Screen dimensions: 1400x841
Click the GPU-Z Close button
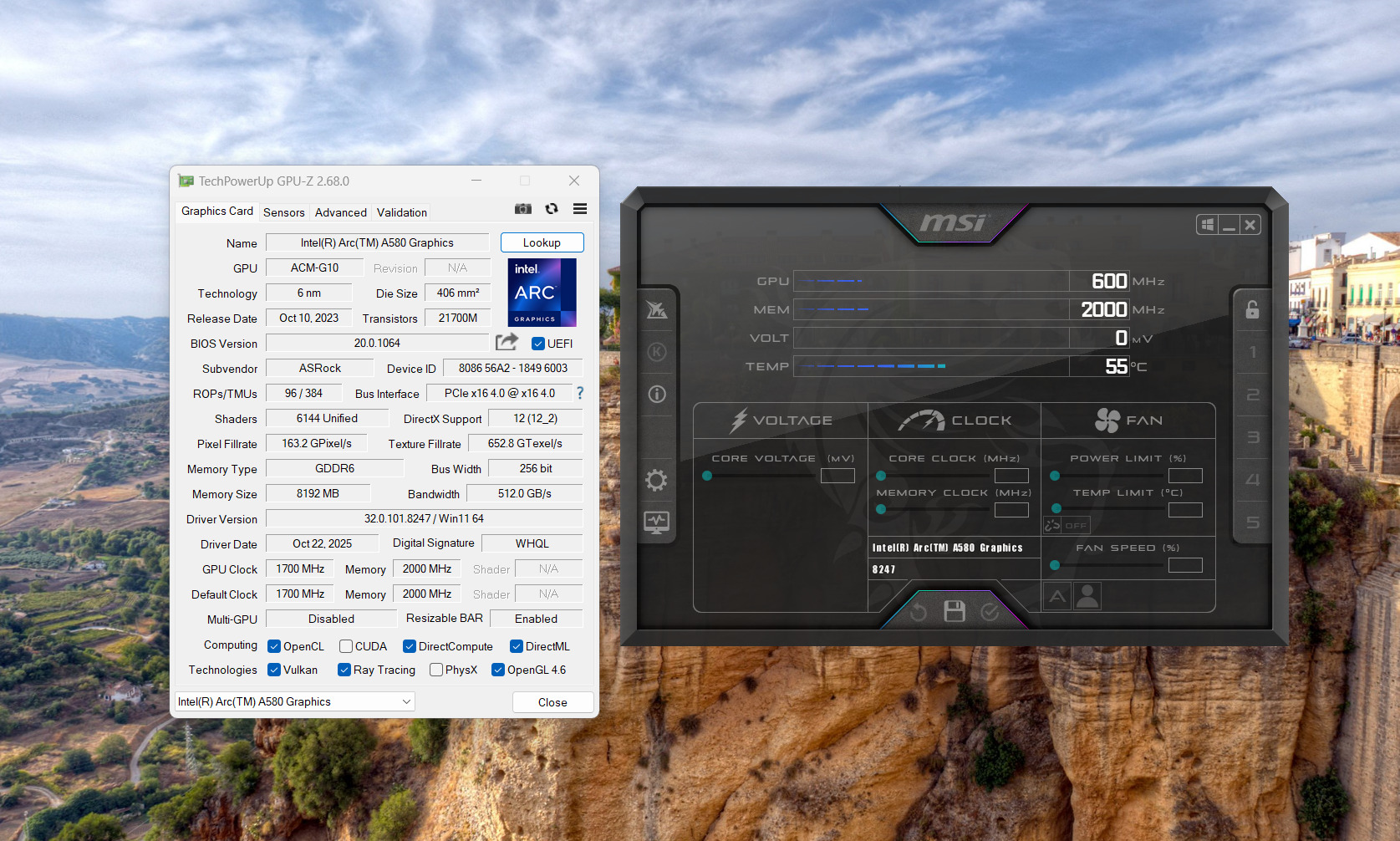click(552, 702)
